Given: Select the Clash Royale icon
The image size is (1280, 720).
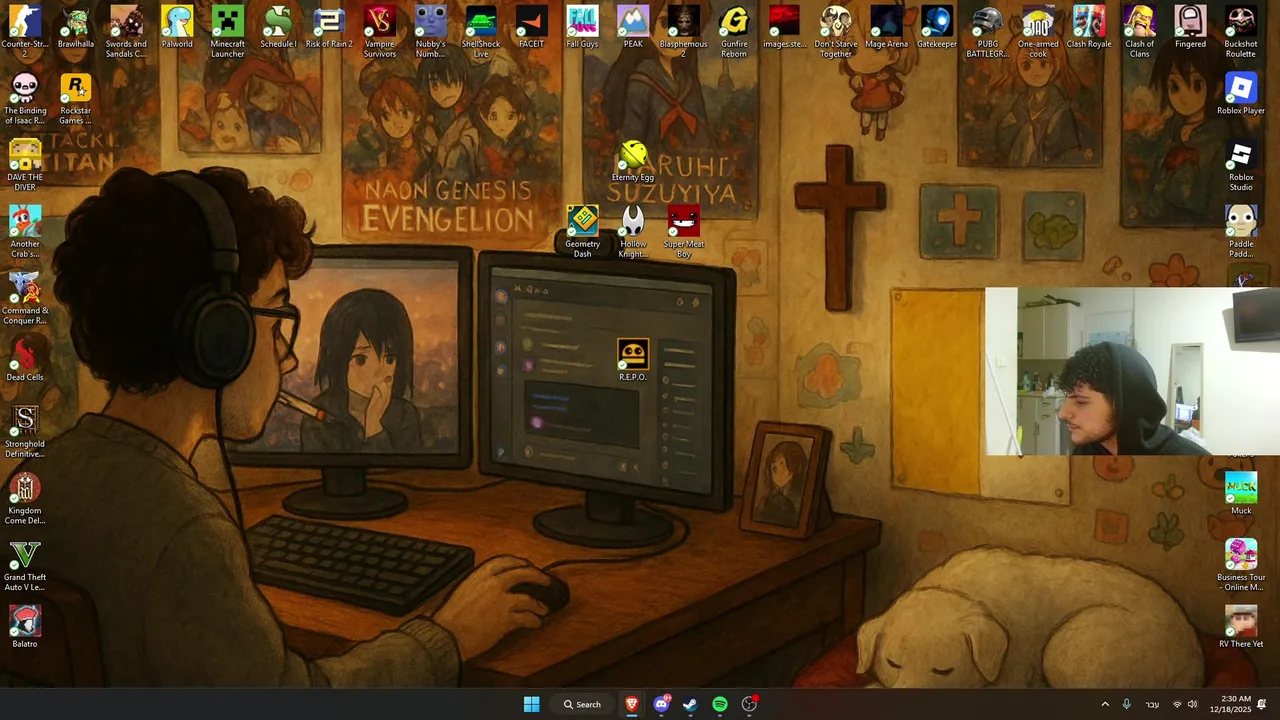Looking at the screenshot, I should click(1089, 27).
